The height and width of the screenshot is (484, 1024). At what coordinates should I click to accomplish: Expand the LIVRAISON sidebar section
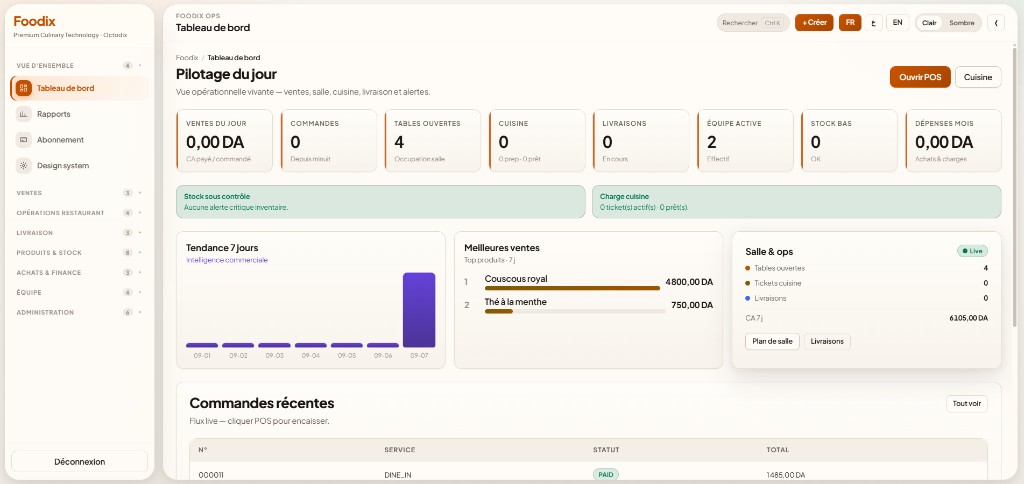coord(80,233)
